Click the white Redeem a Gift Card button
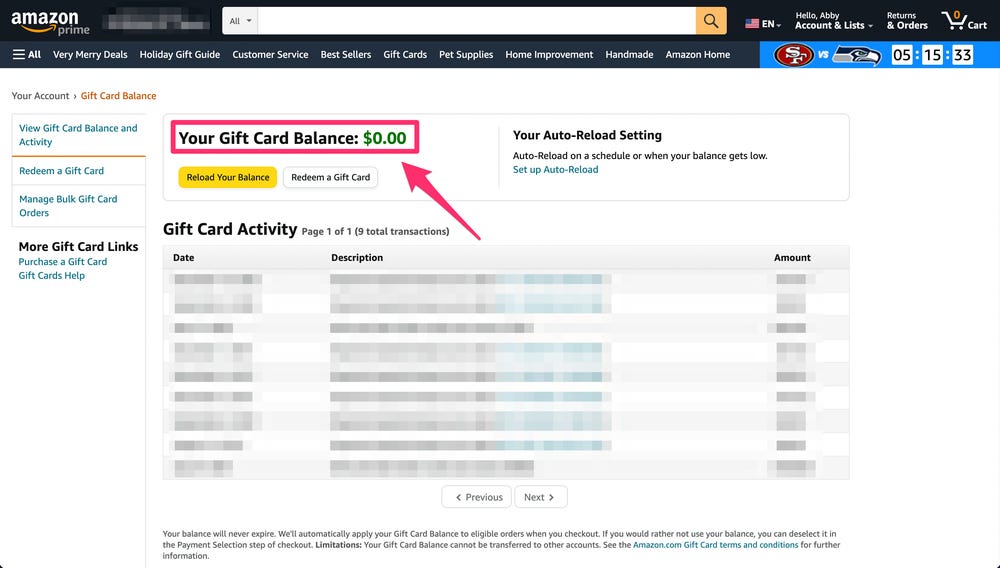Viewport: 1000px width, 568px height. coord(330,177)
